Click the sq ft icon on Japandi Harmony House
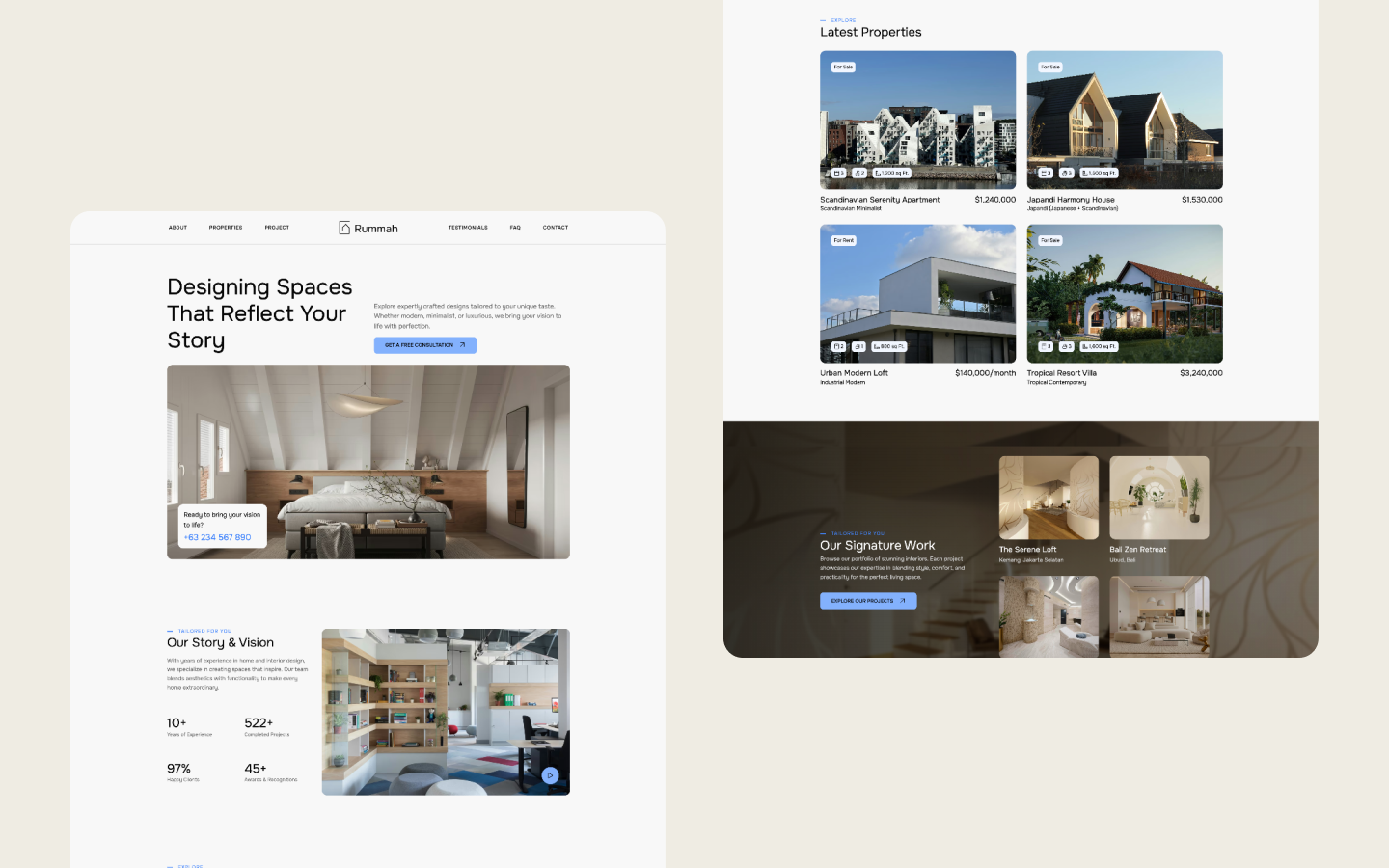Screen dimensions: 1389x868 pyautogui.click(x=1084, y=173)
